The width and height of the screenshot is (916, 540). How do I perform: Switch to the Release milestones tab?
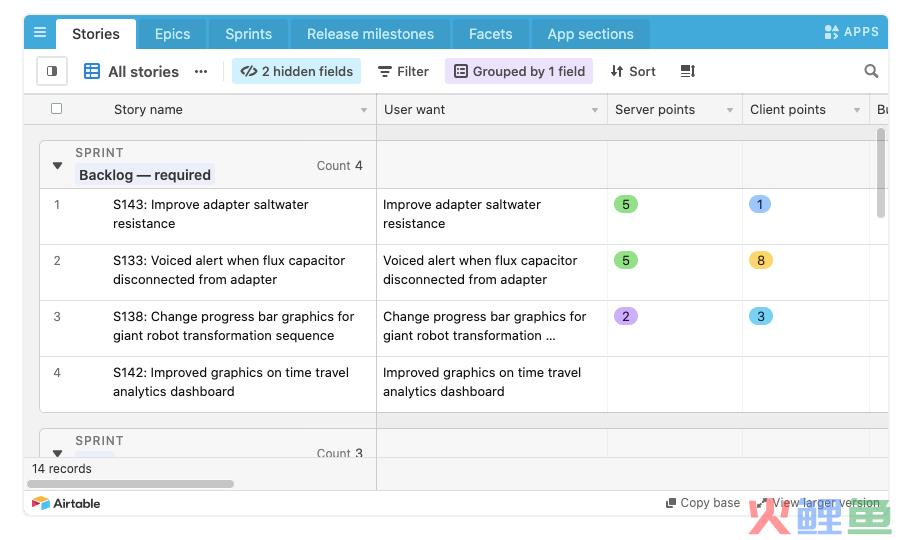(x=370, y=34)
